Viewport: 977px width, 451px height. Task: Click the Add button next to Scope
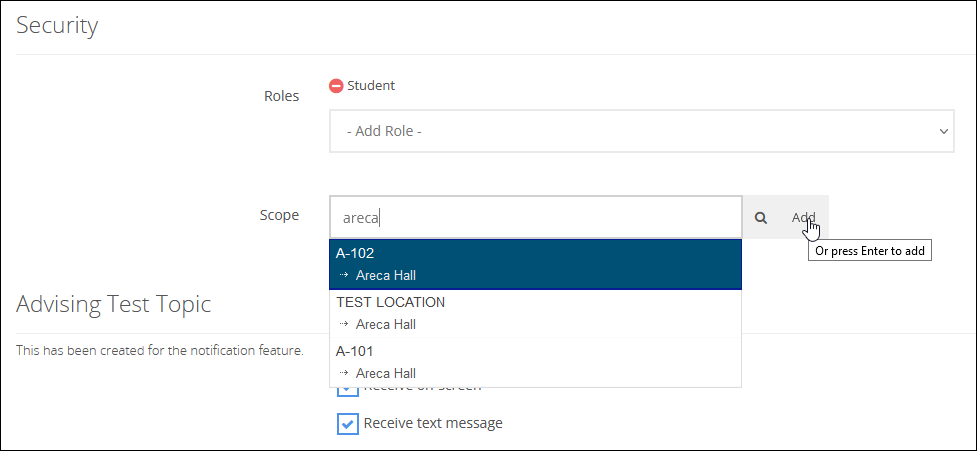coord(804,217)
